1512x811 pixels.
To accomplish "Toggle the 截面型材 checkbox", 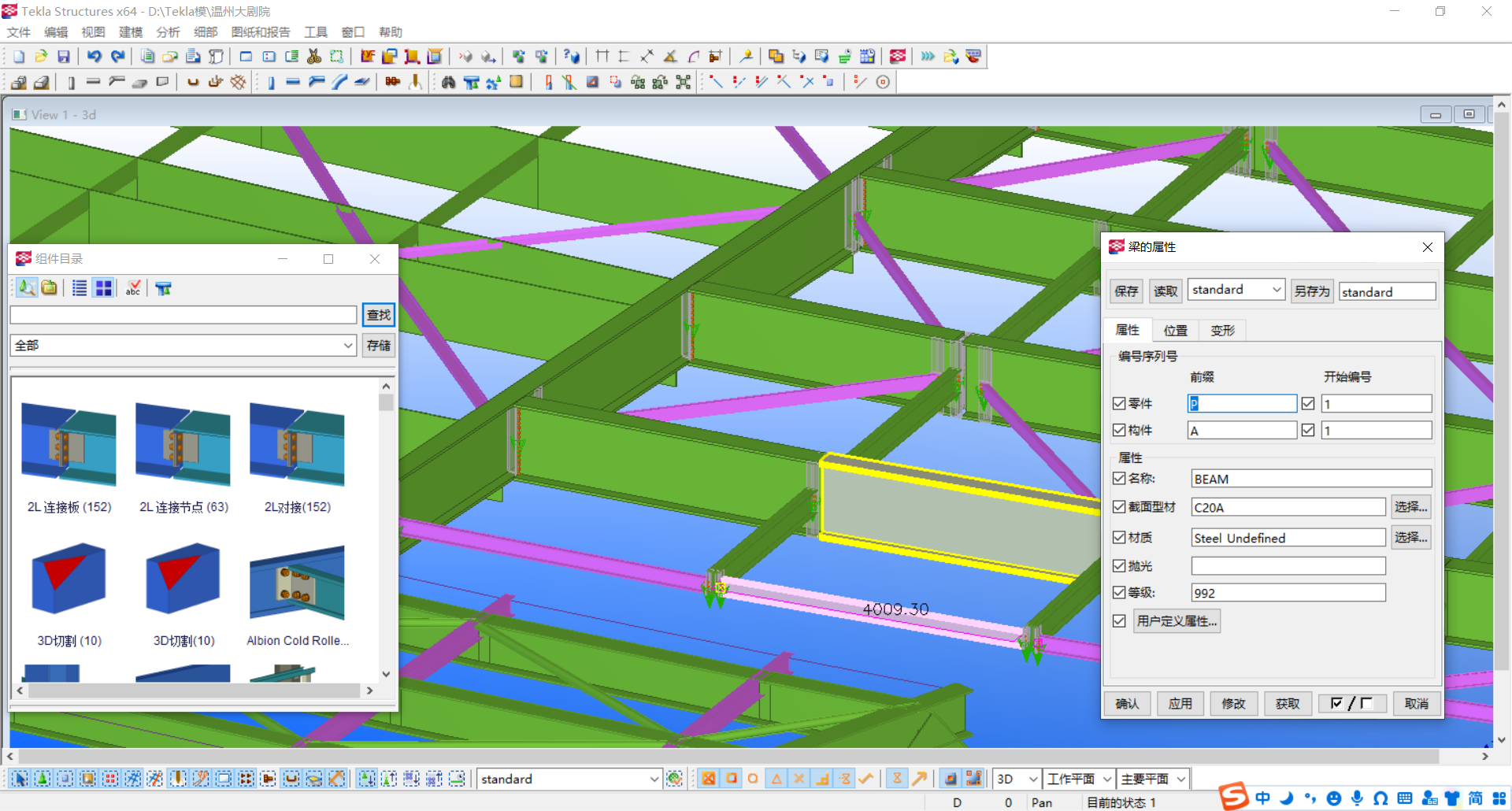I will tap(1119, 507).
